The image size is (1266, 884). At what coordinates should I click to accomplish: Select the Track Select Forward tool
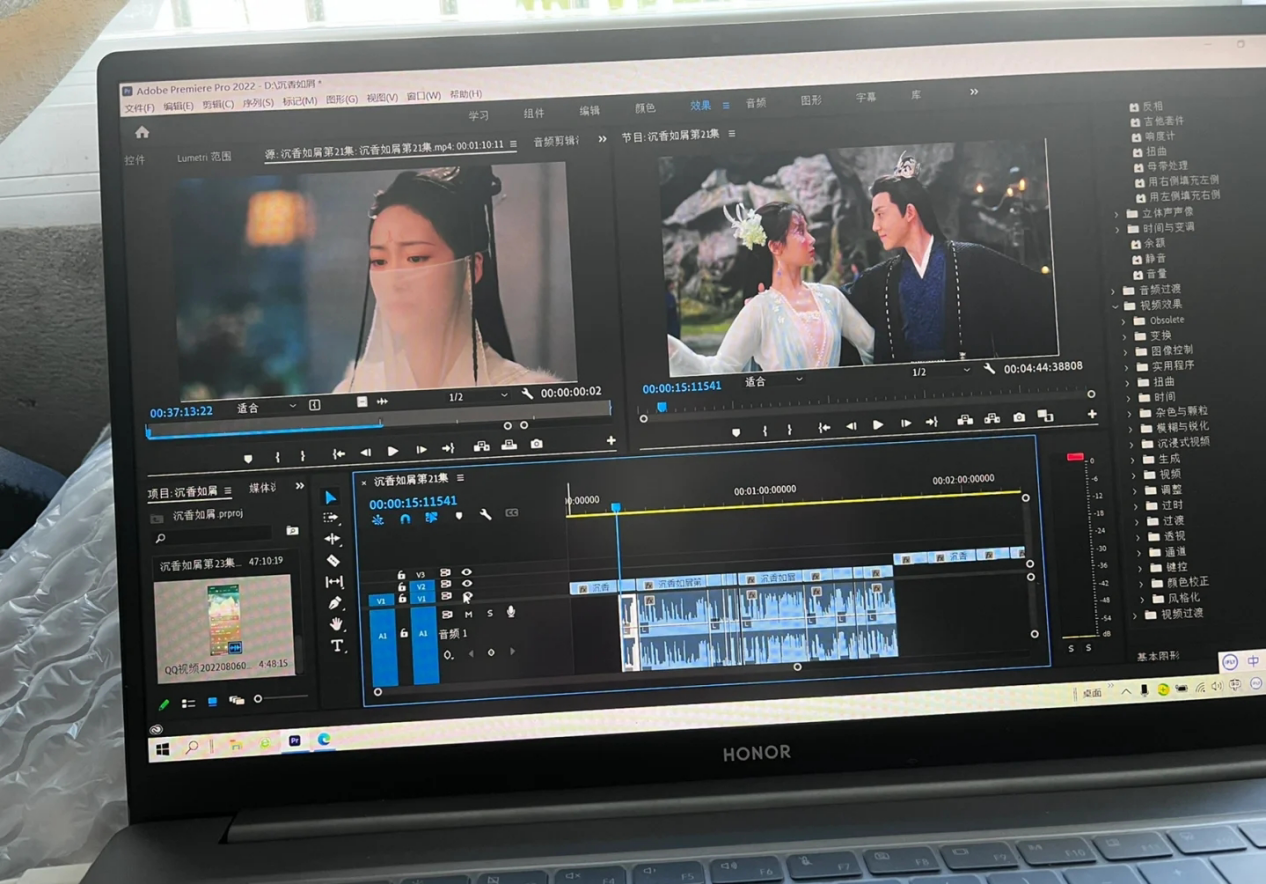331,518
